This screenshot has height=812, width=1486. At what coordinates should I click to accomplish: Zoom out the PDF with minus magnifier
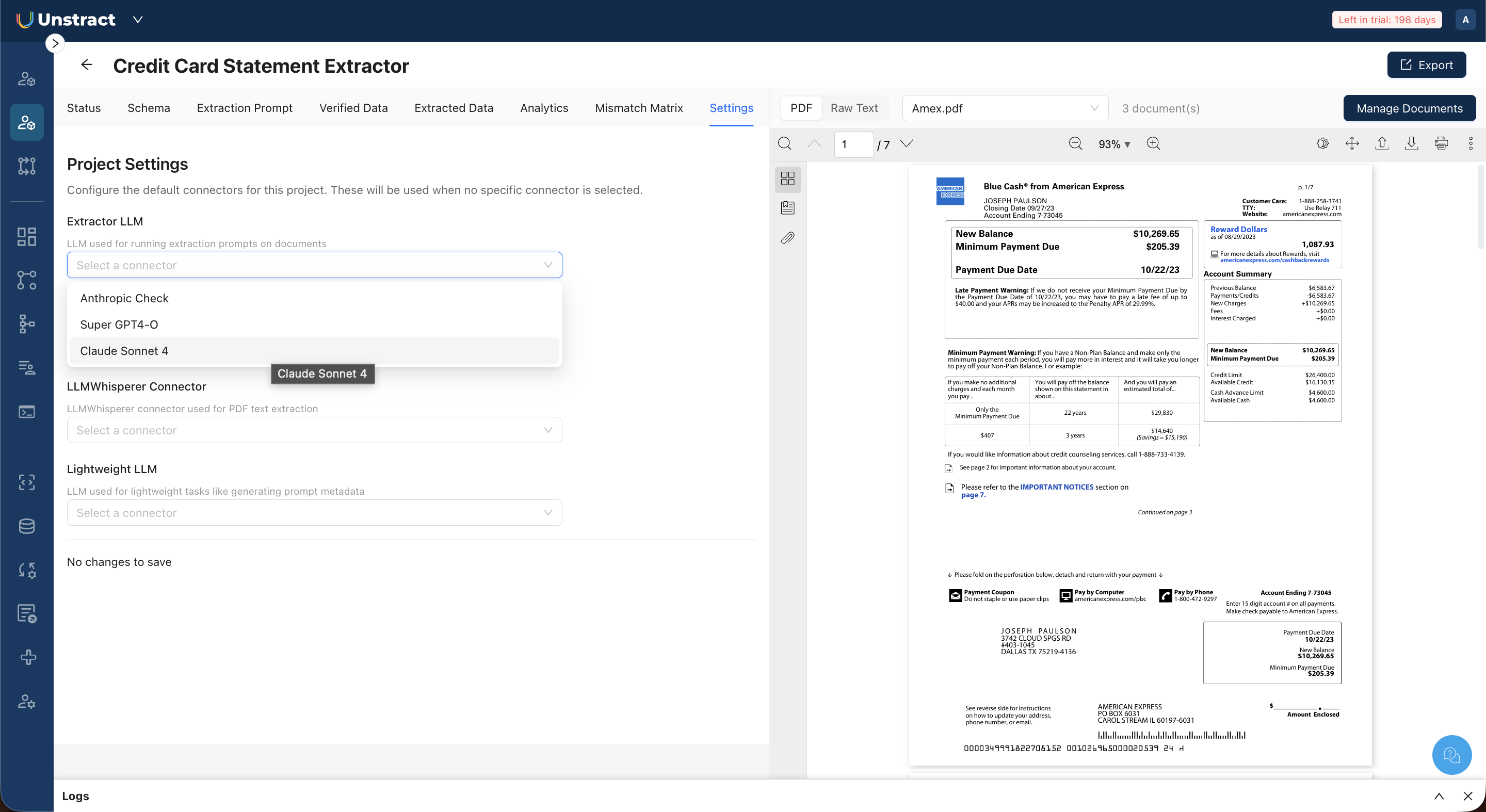1075,143
